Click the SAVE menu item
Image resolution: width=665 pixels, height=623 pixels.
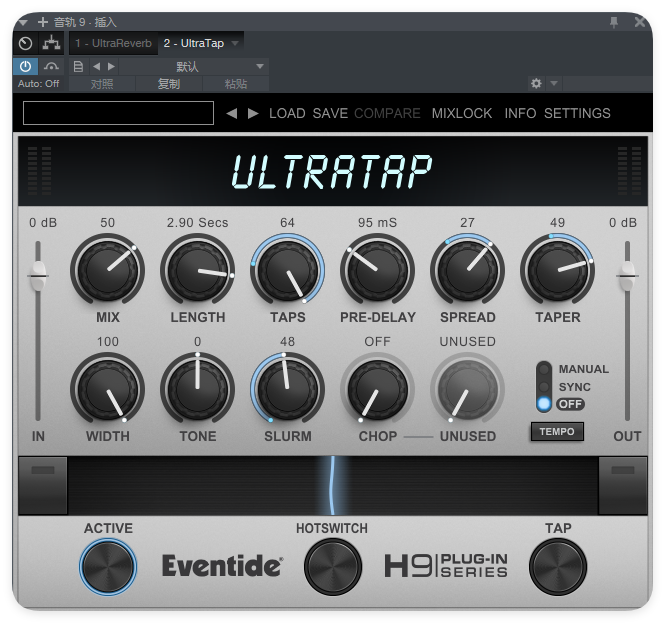(x=330, y=113)
